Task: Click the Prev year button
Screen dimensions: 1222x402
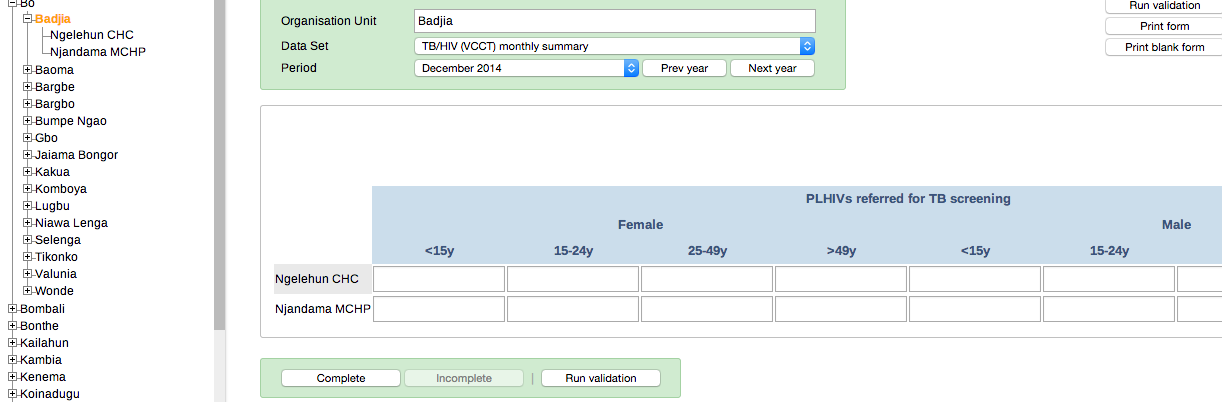Action: point(684,68)
